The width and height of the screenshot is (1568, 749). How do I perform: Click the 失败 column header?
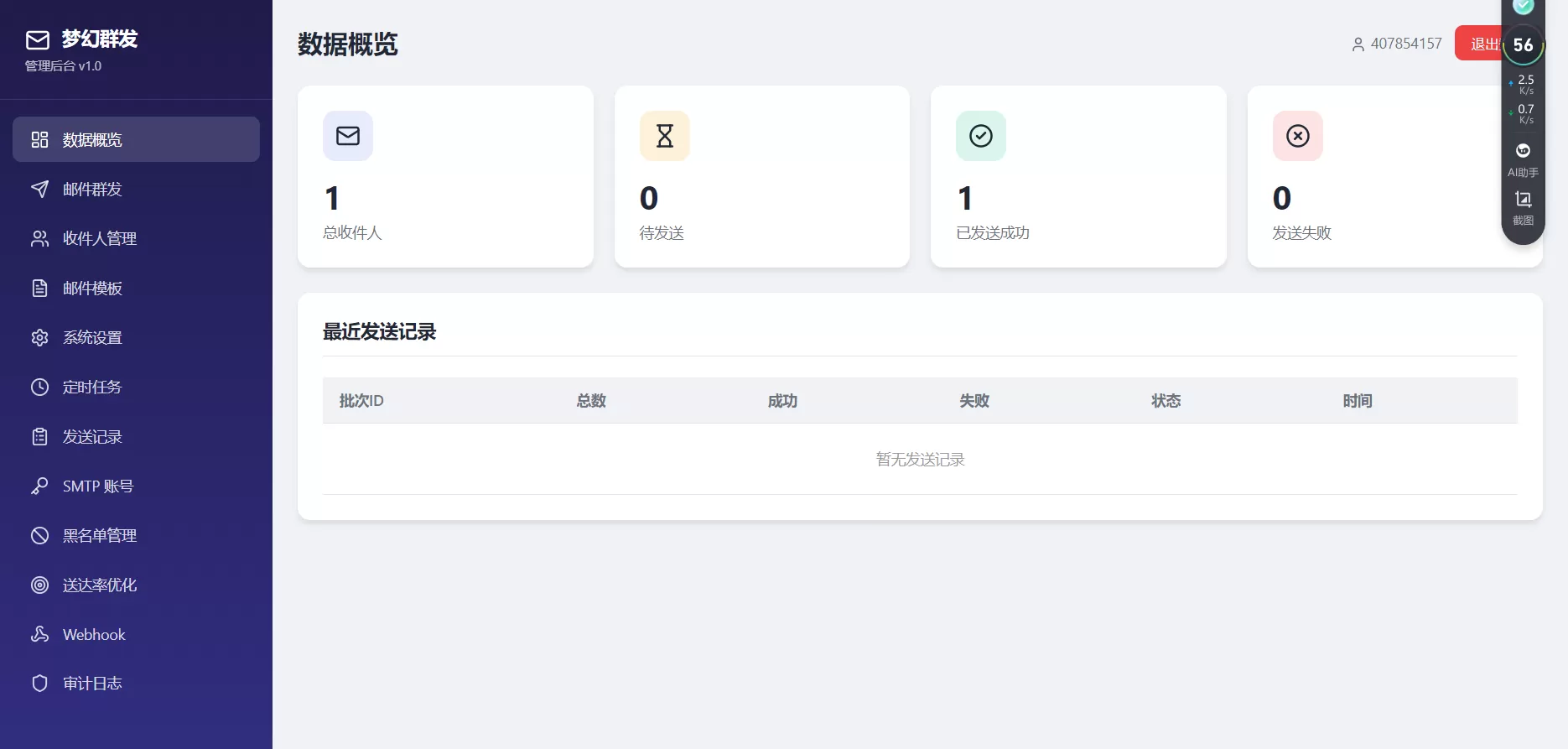pyautogui.click(x=974, y=401)
